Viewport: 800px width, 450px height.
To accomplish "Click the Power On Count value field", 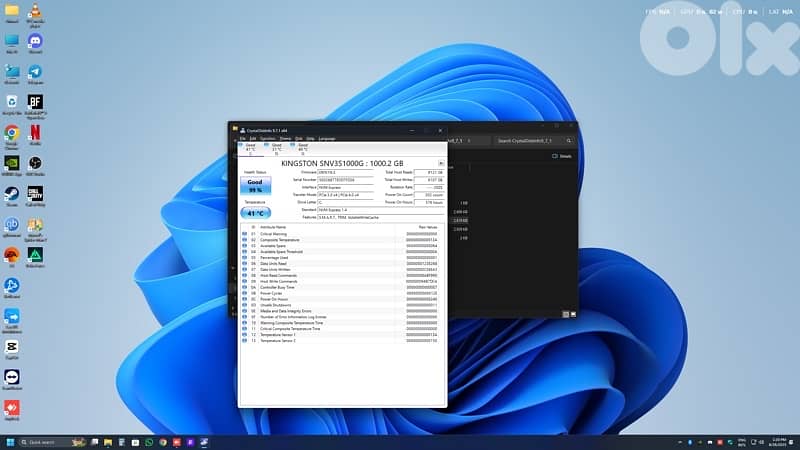I will (x=428, y=195).
